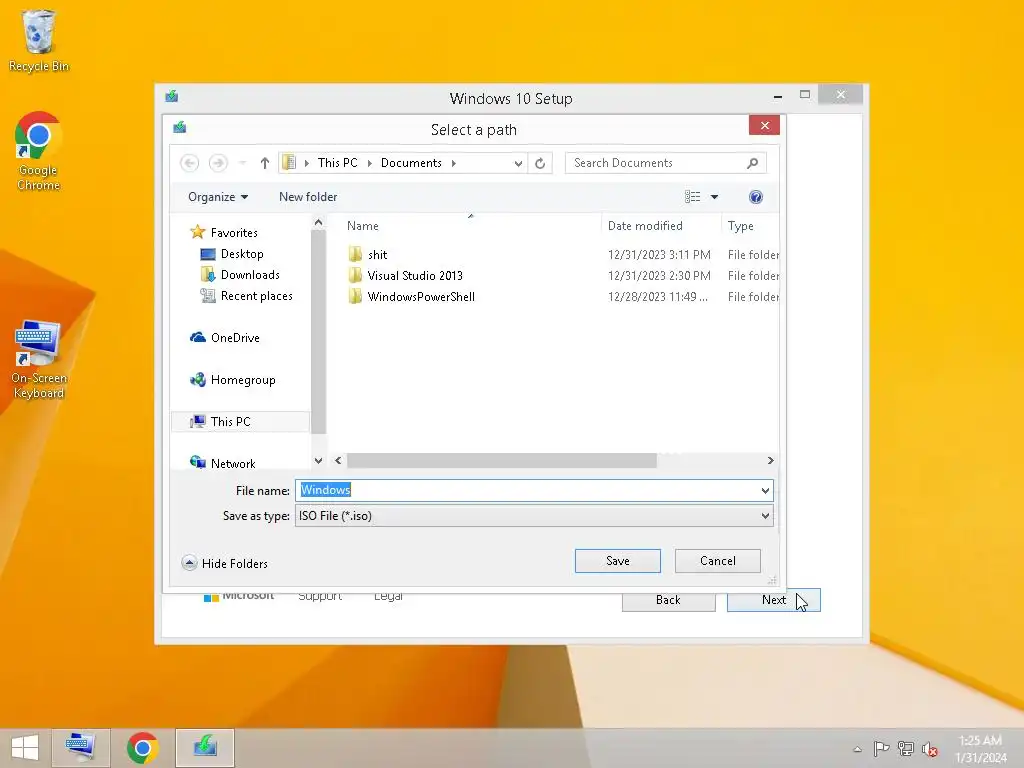Expand the address bar history dropdown

tap(518, 163)
